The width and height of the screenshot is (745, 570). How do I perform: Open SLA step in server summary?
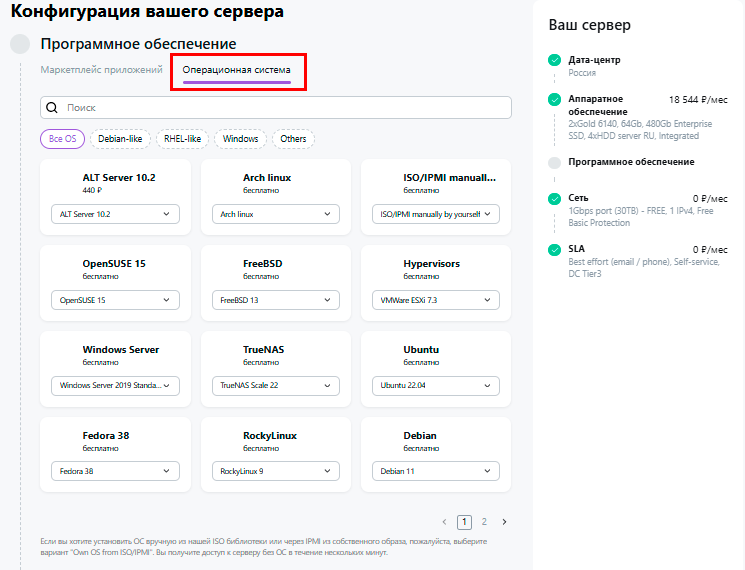tap(576, 249)
